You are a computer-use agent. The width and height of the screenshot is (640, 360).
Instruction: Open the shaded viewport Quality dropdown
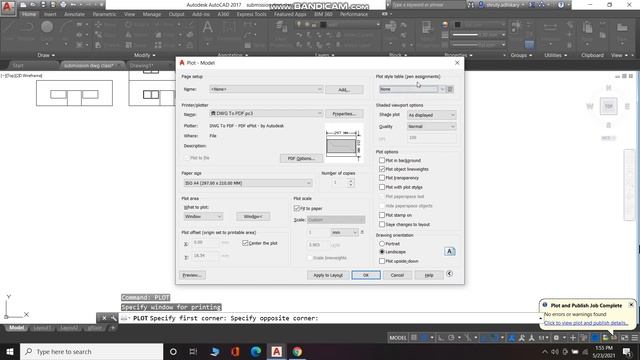click(431, 127)
